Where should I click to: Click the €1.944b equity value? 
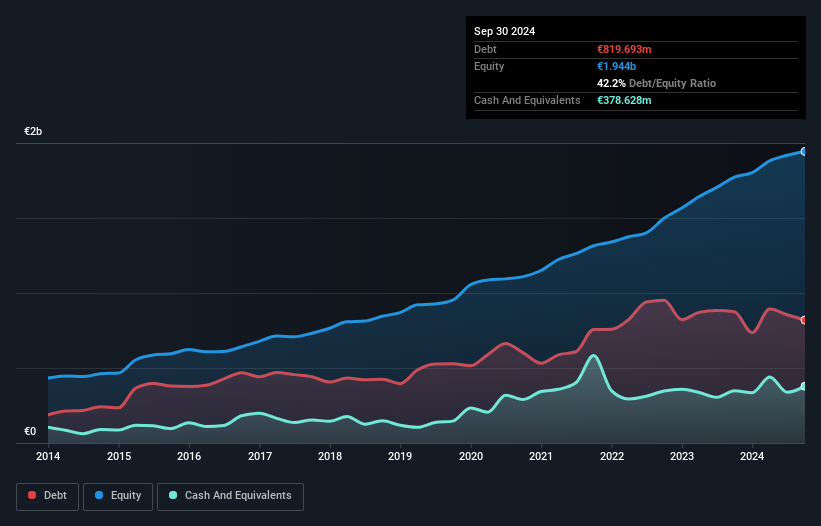[616, 66]
